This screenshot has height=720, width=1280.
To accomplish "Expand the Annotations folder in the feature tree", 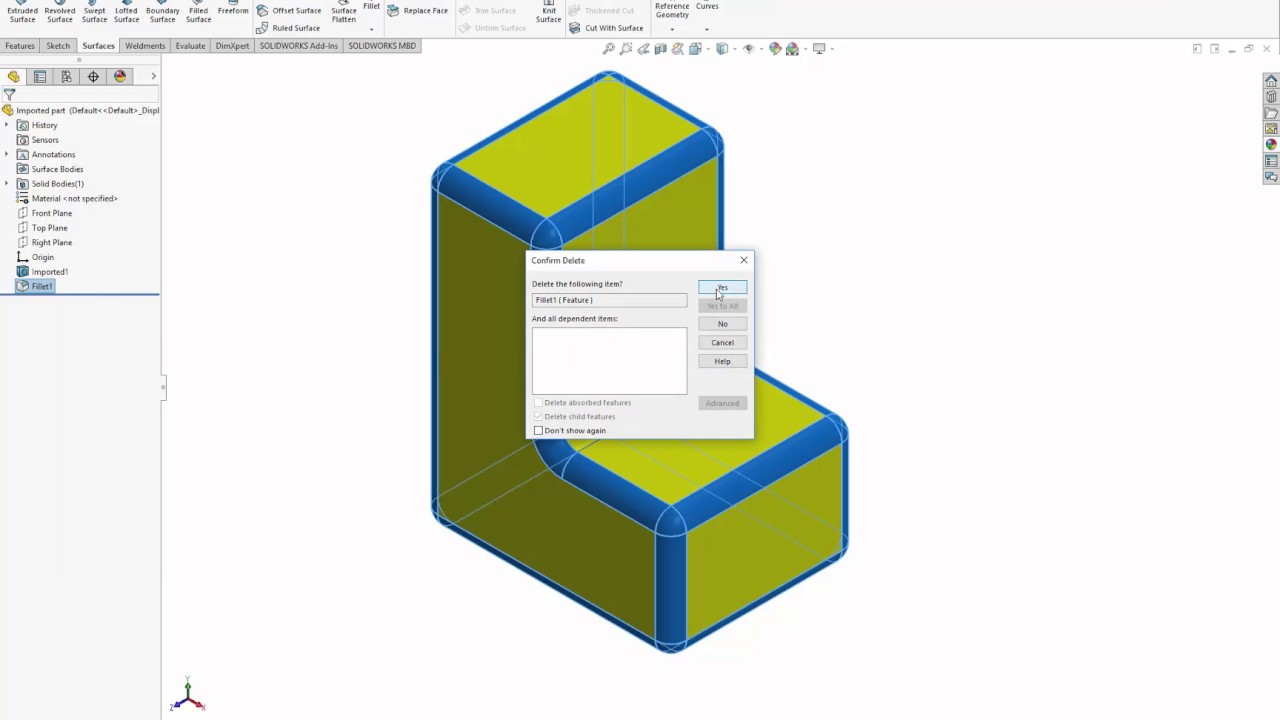I will tap(7, 154).
